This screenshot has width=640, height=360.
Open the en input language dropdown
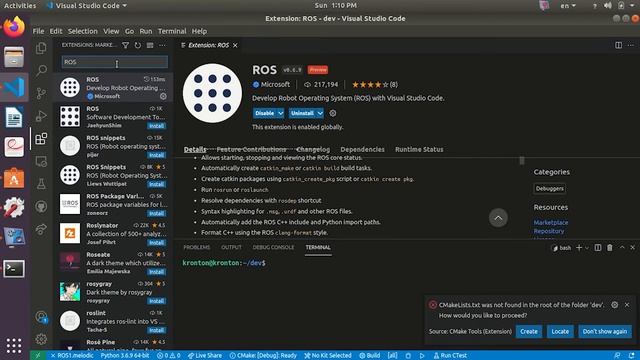tap(568, 6)
